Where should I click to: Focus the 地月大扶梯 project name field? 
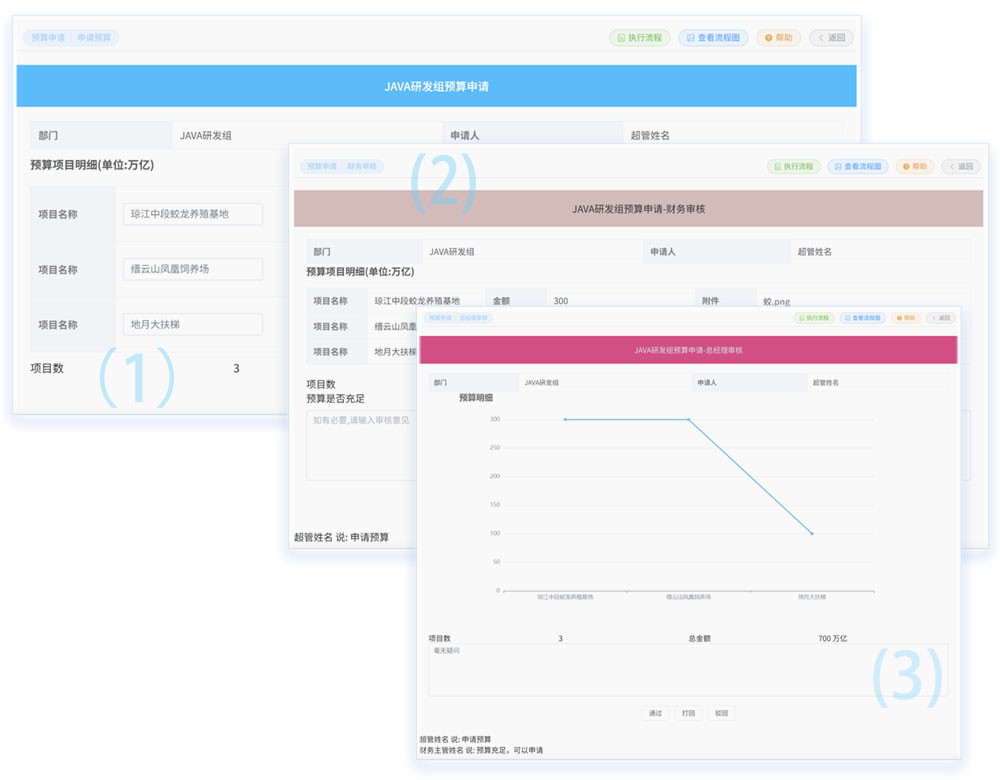coord(193,324)
